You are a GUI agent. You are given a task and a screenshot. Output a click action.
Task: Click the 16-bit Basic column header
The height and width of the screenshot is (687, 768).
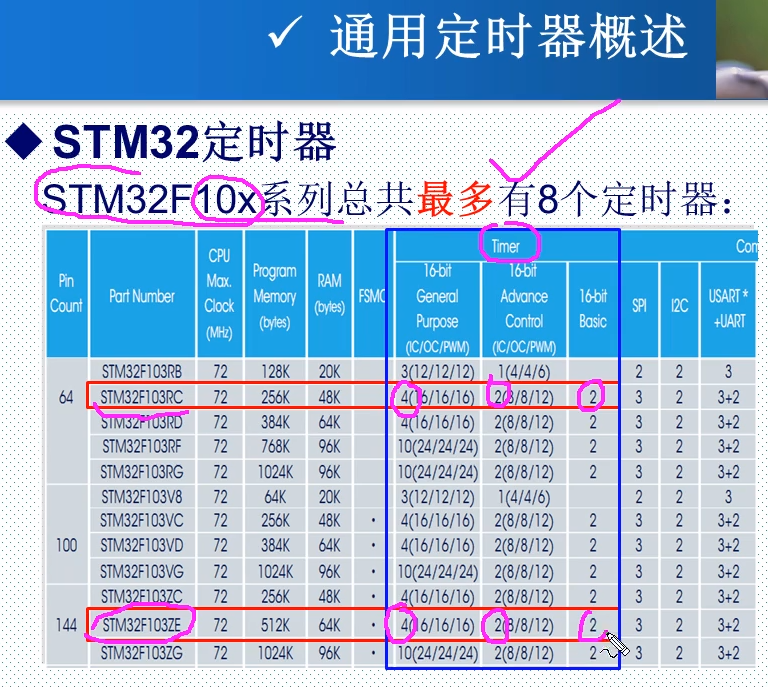pos(593,308)
